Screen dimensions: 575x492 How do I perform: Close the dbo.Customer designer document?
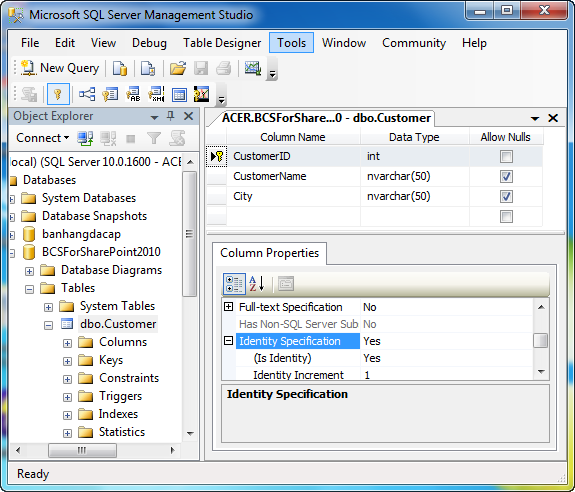pos(553,118)
